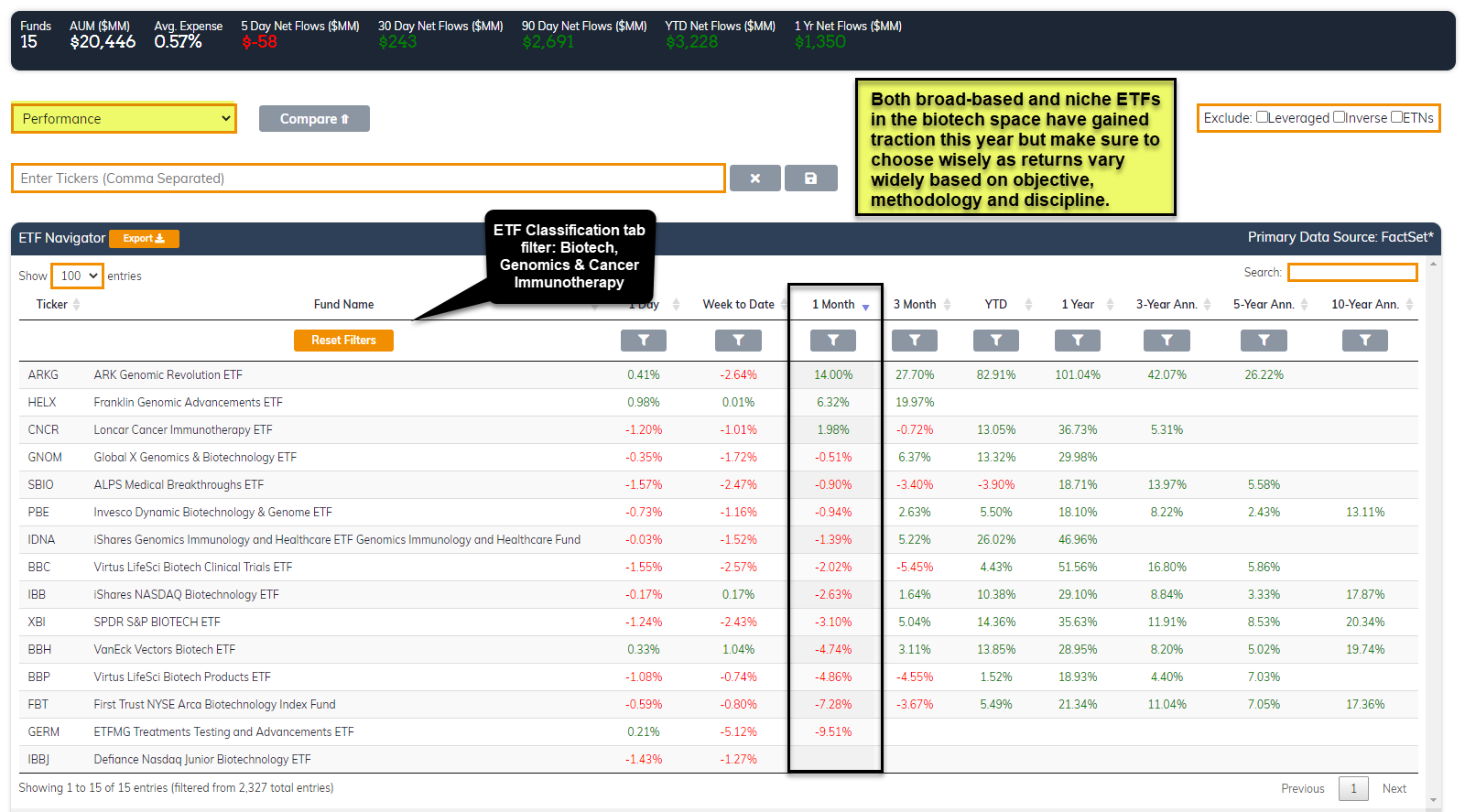Image resolution: width=1465 pixels, height=812 pixels.
Task: Toggle the Inverse exclude checkbox
Action: click(x=1339, y=117)
